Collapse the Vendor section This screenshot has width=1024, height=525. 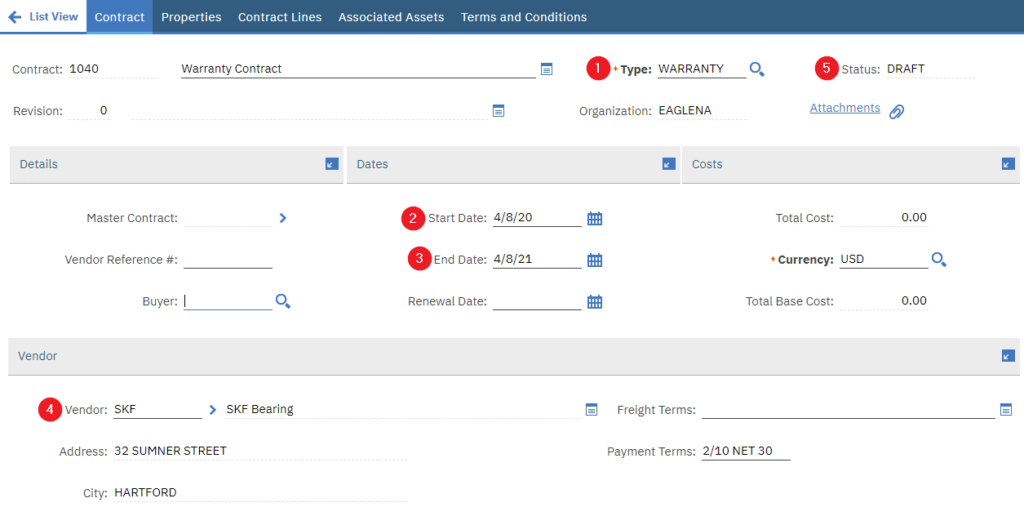coord(1008,356)
